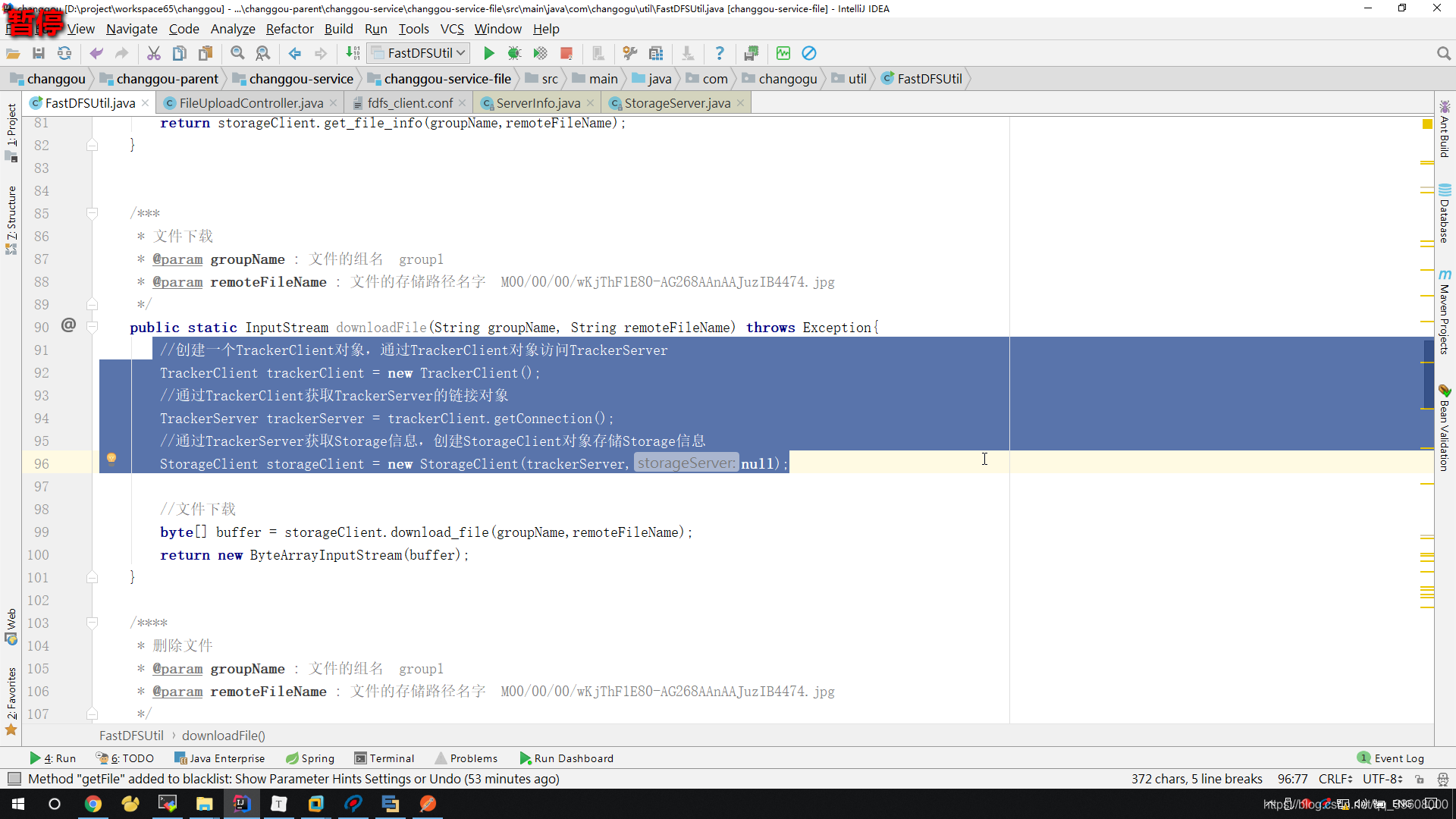Switch to FileUploadController.java tab
The height and width of the screenshot is (819, 1456).
(x=251, y=103)
